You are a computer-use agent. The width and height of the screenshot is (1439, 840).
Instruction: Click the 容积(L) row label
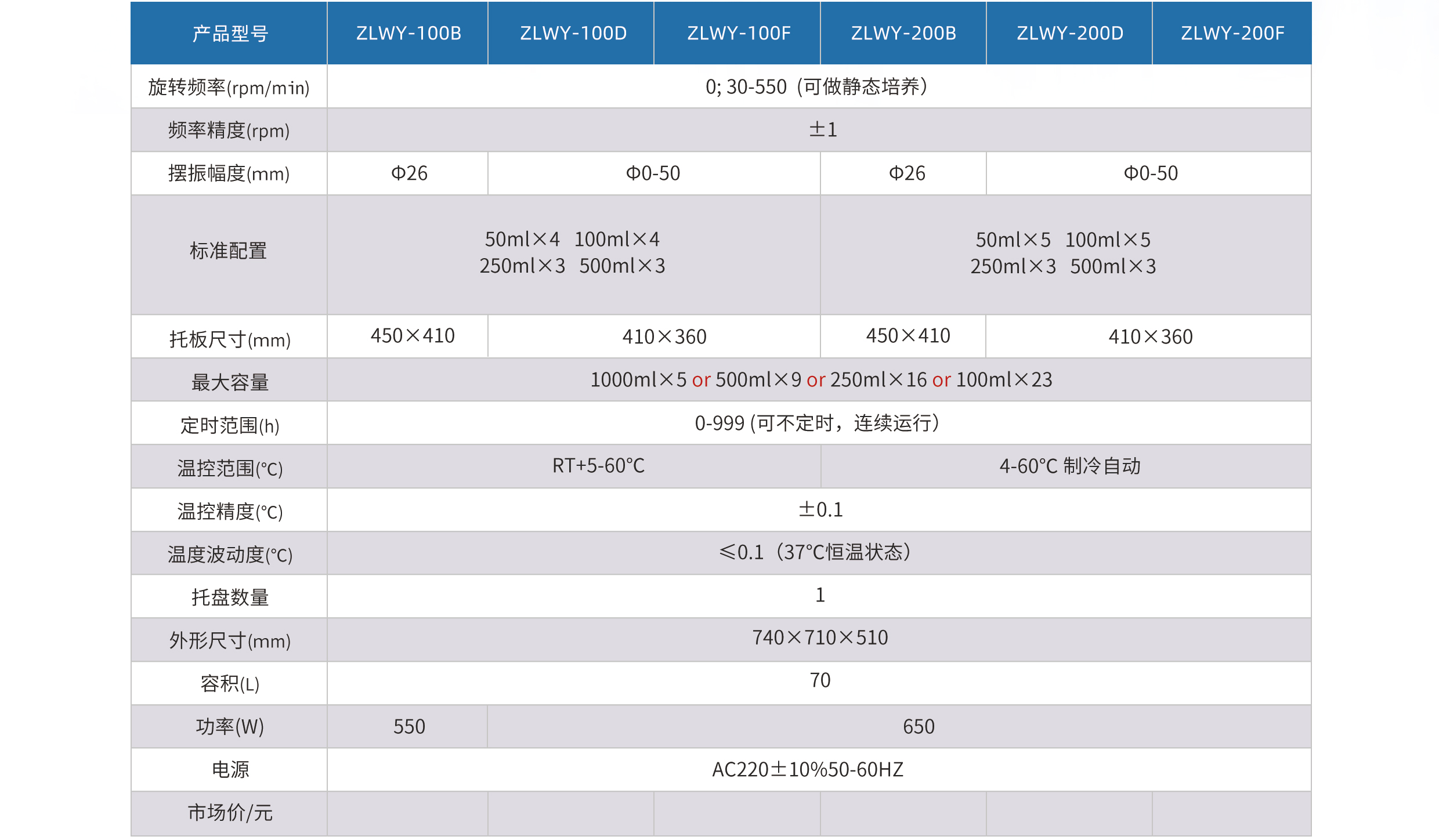pos(230,684)
